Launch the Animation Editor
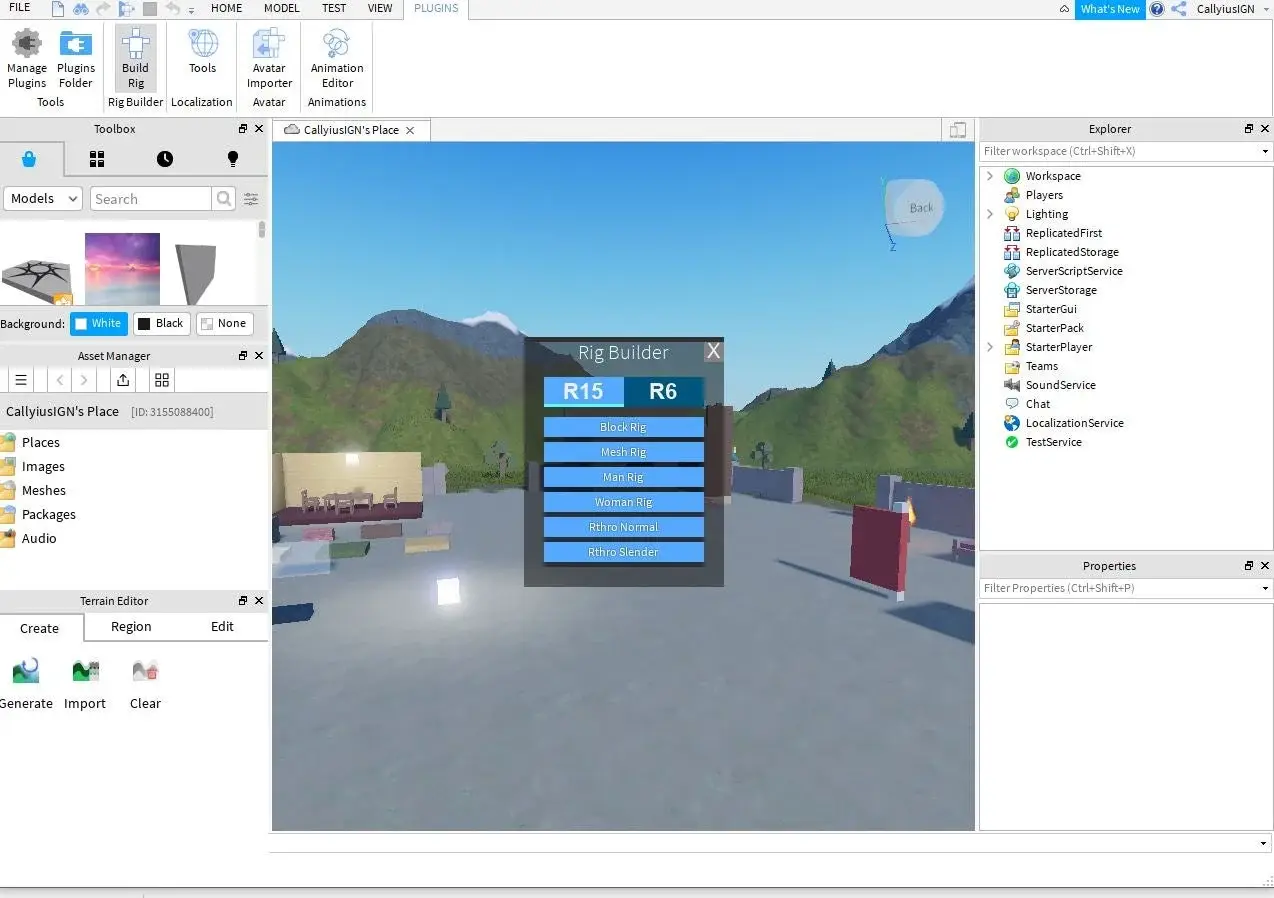 coord(337,59)
